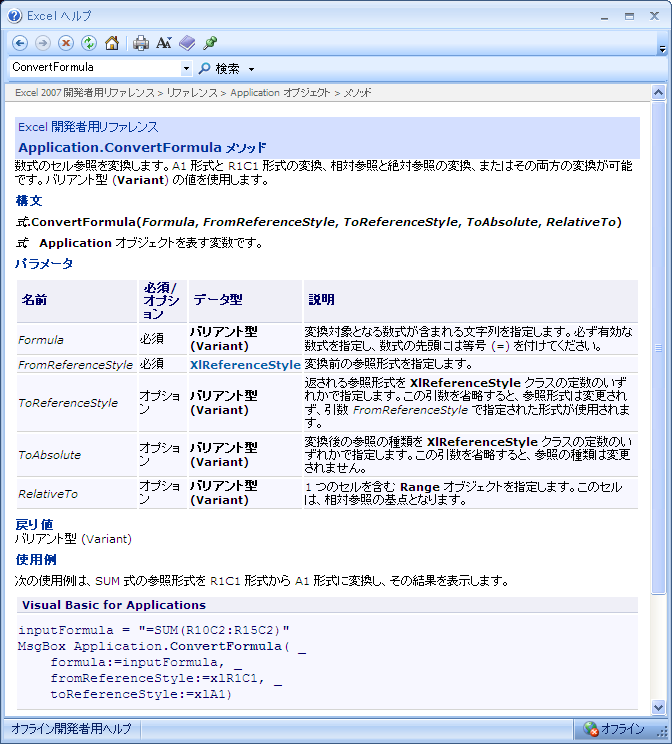This screenshot has height=744, width=672.
Task: Click the scrollbar up arrow
Action: (x=659, y=93)
